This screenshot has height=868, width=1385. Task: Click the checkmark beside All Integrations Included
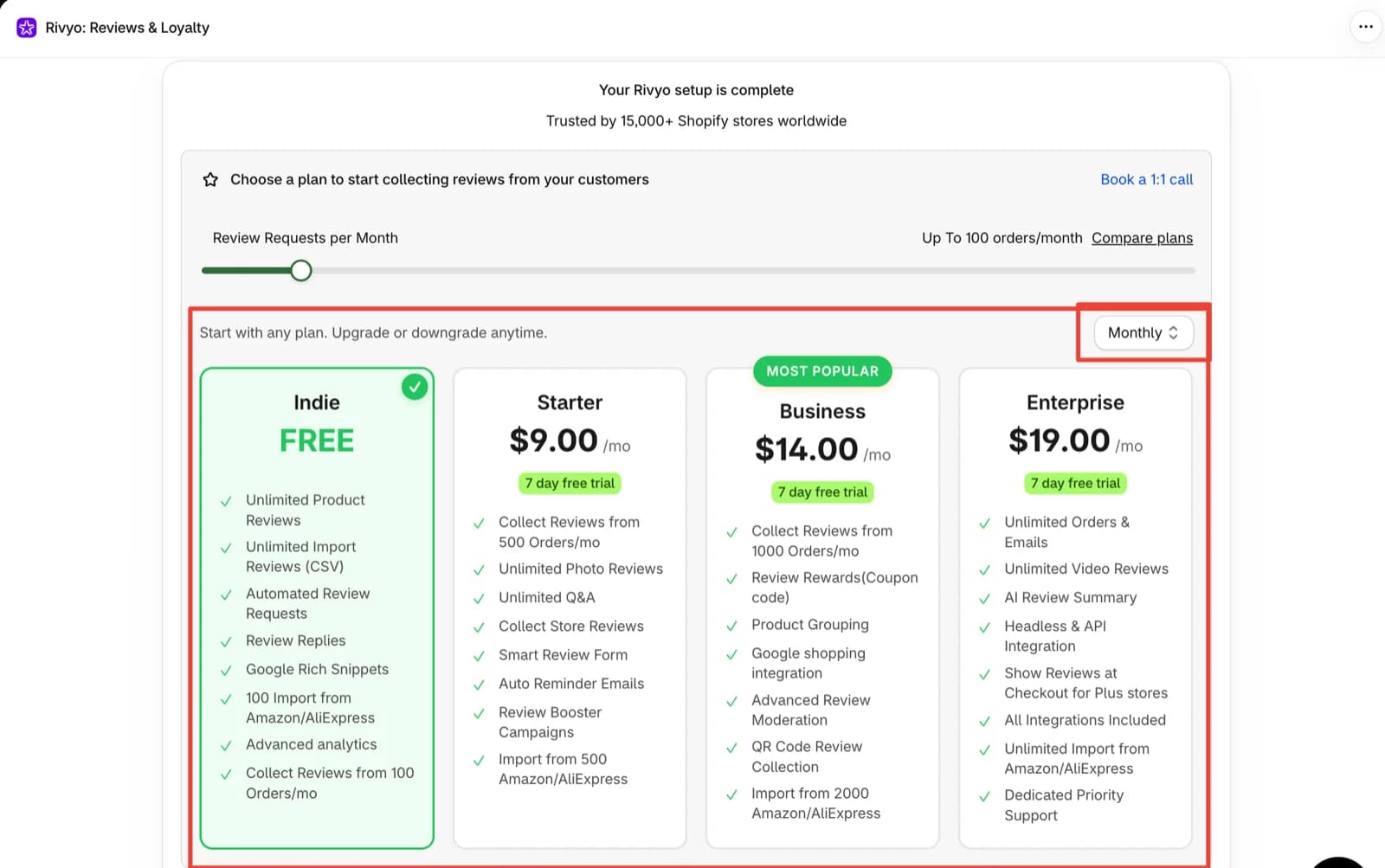984,722
